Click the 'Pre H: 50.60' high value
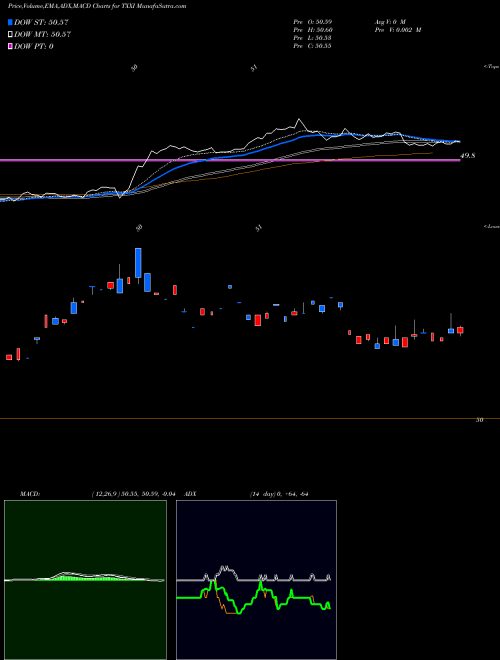Viewport: 500px width, 660px height. pos(313,30)
